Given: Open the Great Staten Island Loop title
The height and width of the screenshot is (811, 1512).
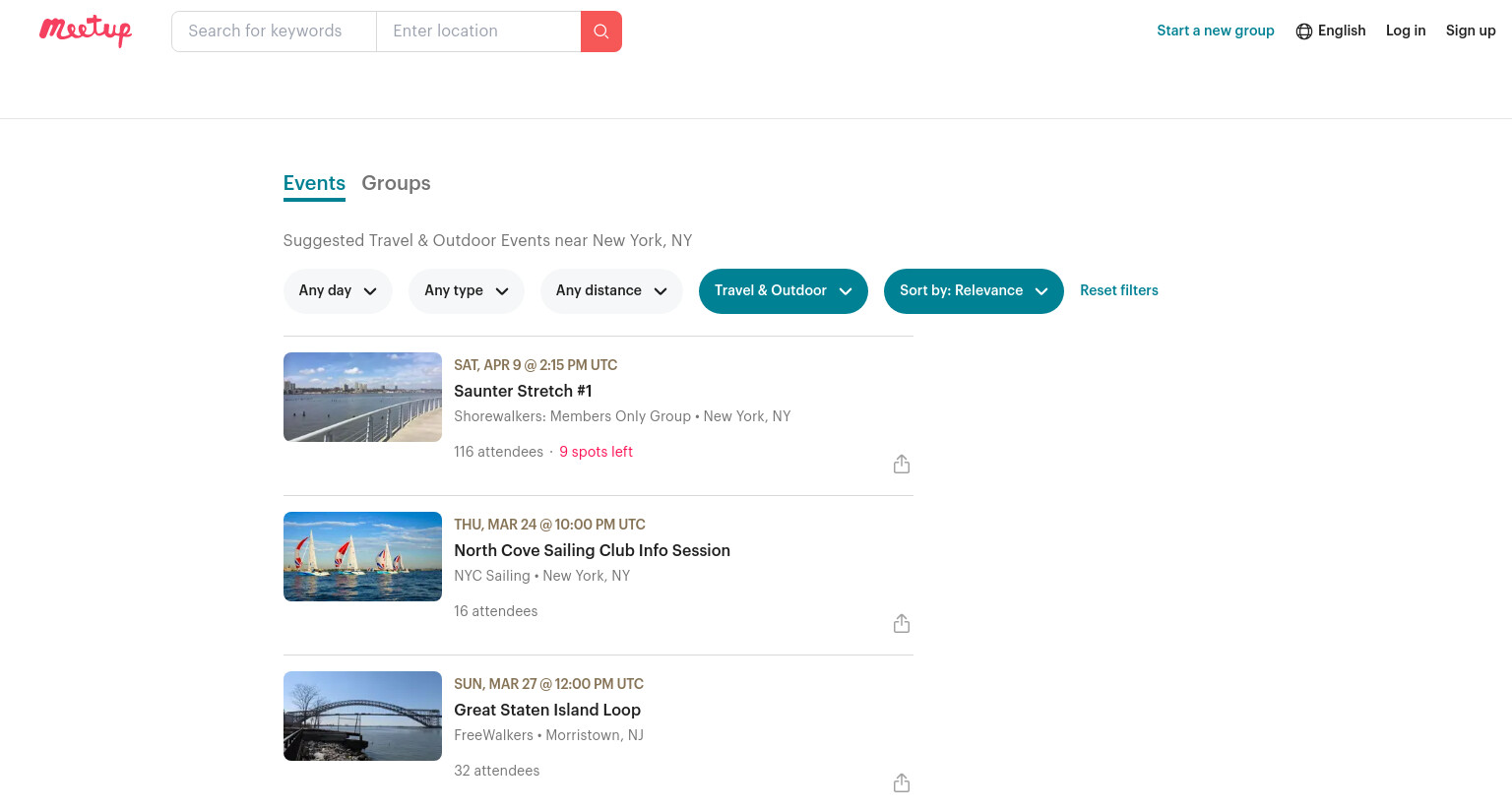Looking at the screenshot, I should tap(547, 710).
